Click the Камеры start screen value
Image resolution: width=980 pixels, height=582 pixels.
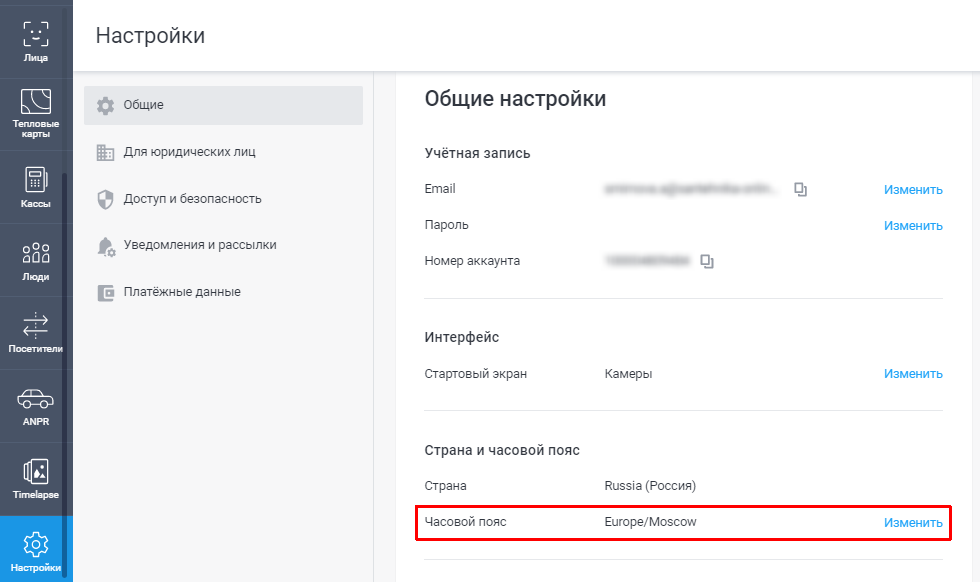pyautogui.click(x=628, y=374)
